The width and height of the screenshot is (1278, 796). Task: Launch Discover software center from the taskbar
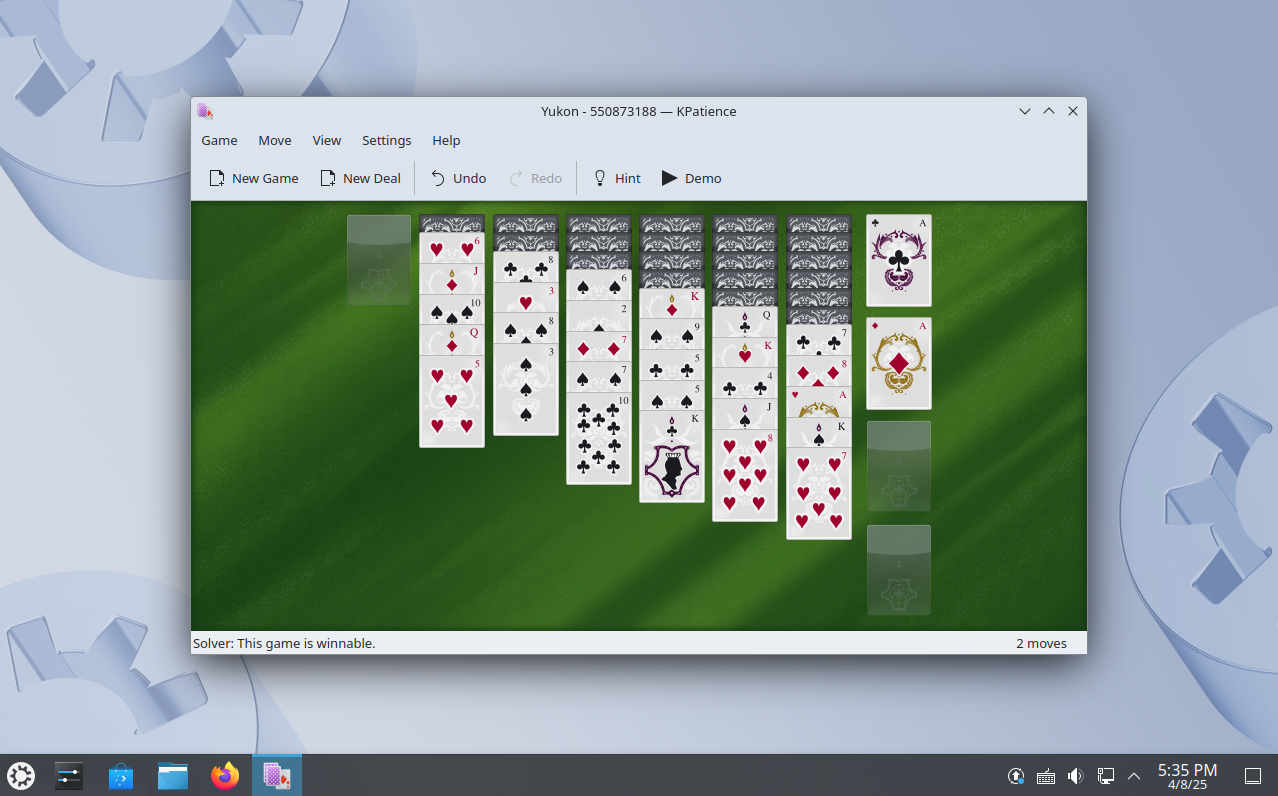pyautogui.click(x=121, y=775)
